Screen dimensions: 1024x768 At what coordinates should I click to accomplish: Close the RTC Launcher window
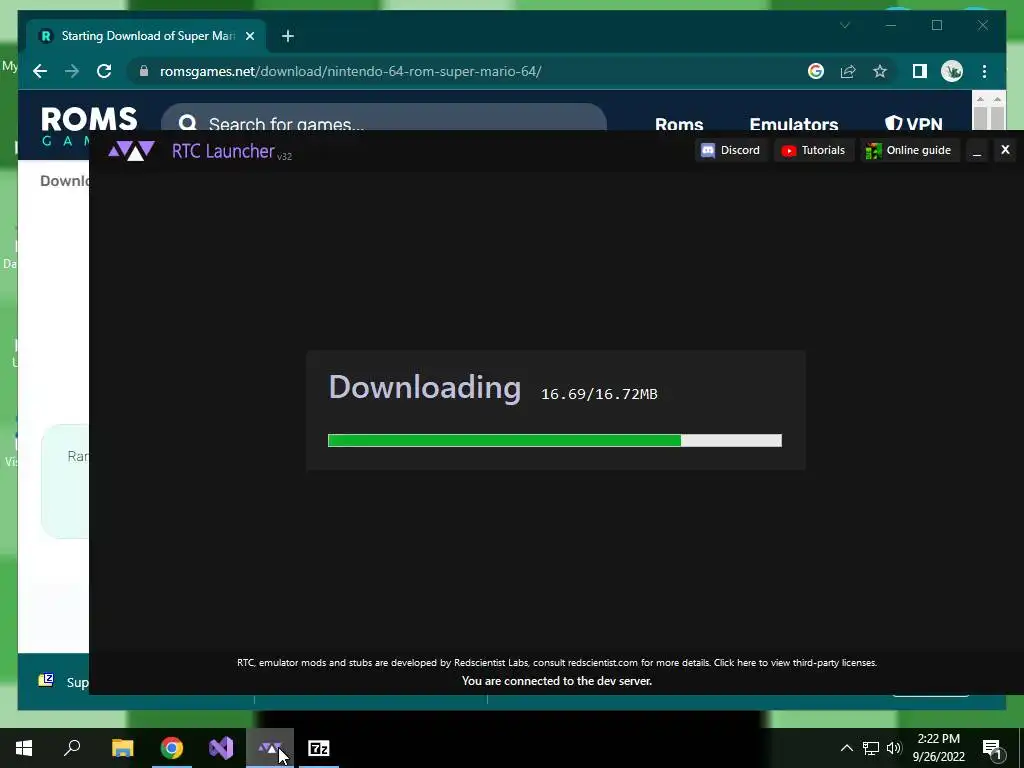coord(1005,150)
